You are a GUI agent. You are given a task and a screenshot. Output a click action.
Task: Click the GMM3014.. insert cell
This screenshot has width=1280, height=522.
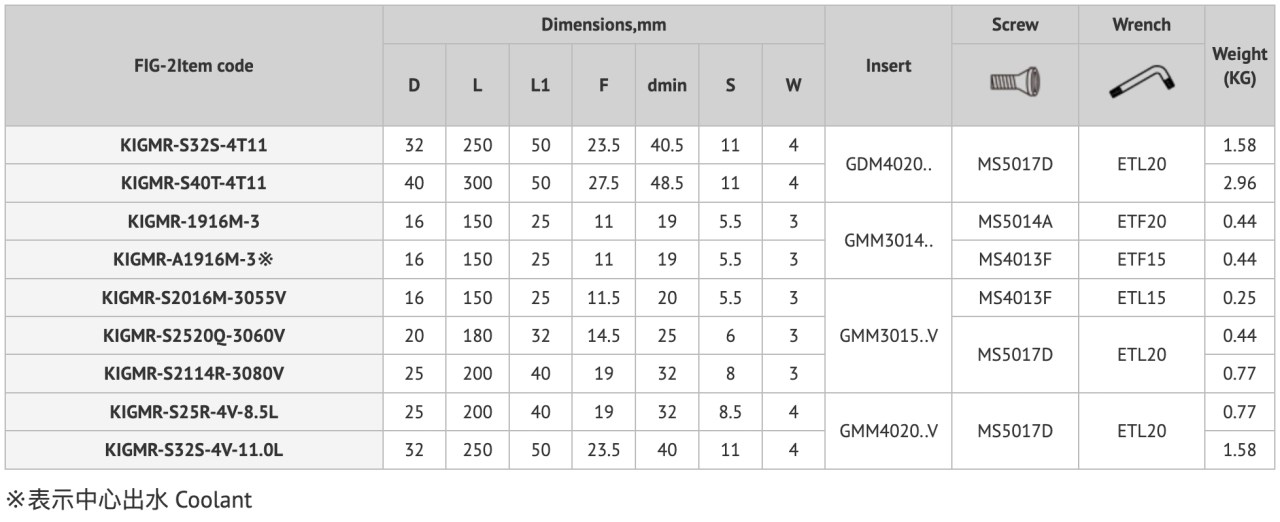pyautogui.click(x=888, y=241)
